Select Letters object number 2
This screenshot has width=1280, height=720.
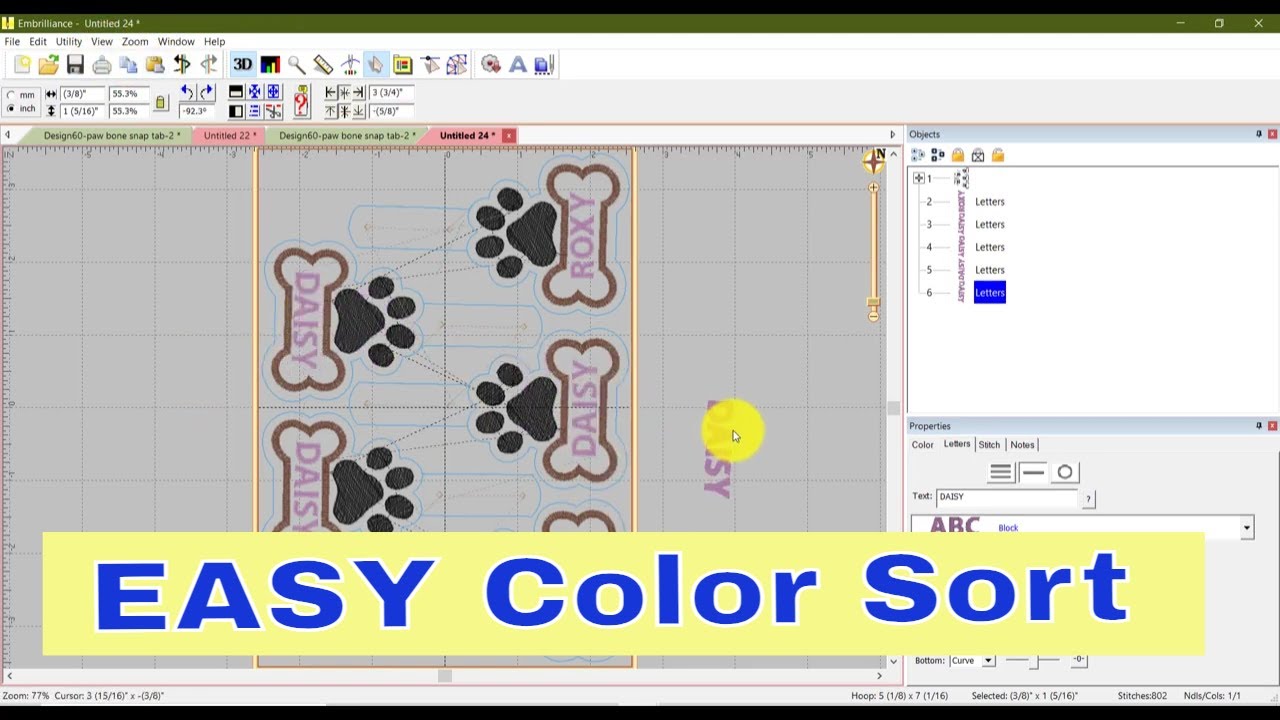pyautogui.click(x=989, y=202)
